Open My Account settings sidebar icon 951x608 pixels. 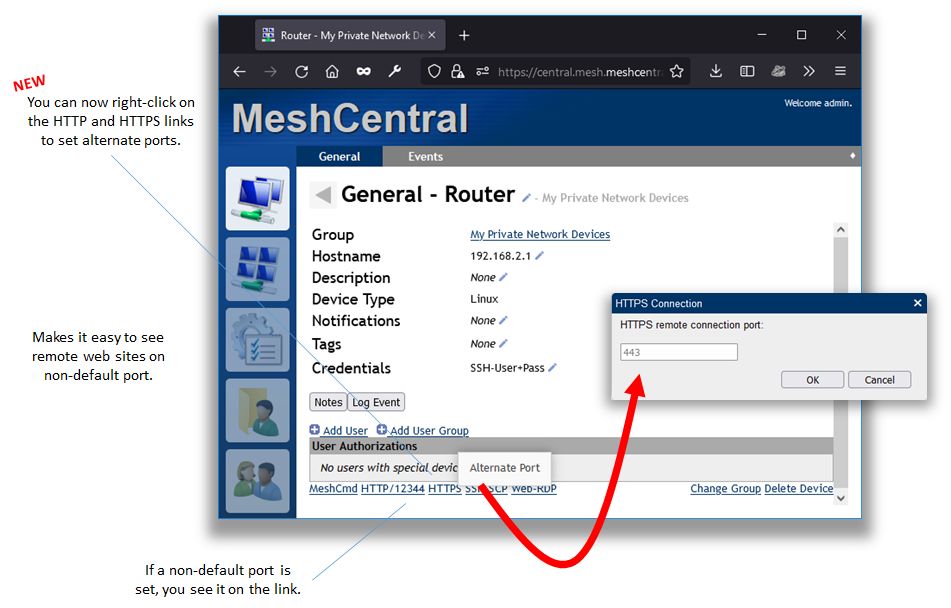(257, 340)
